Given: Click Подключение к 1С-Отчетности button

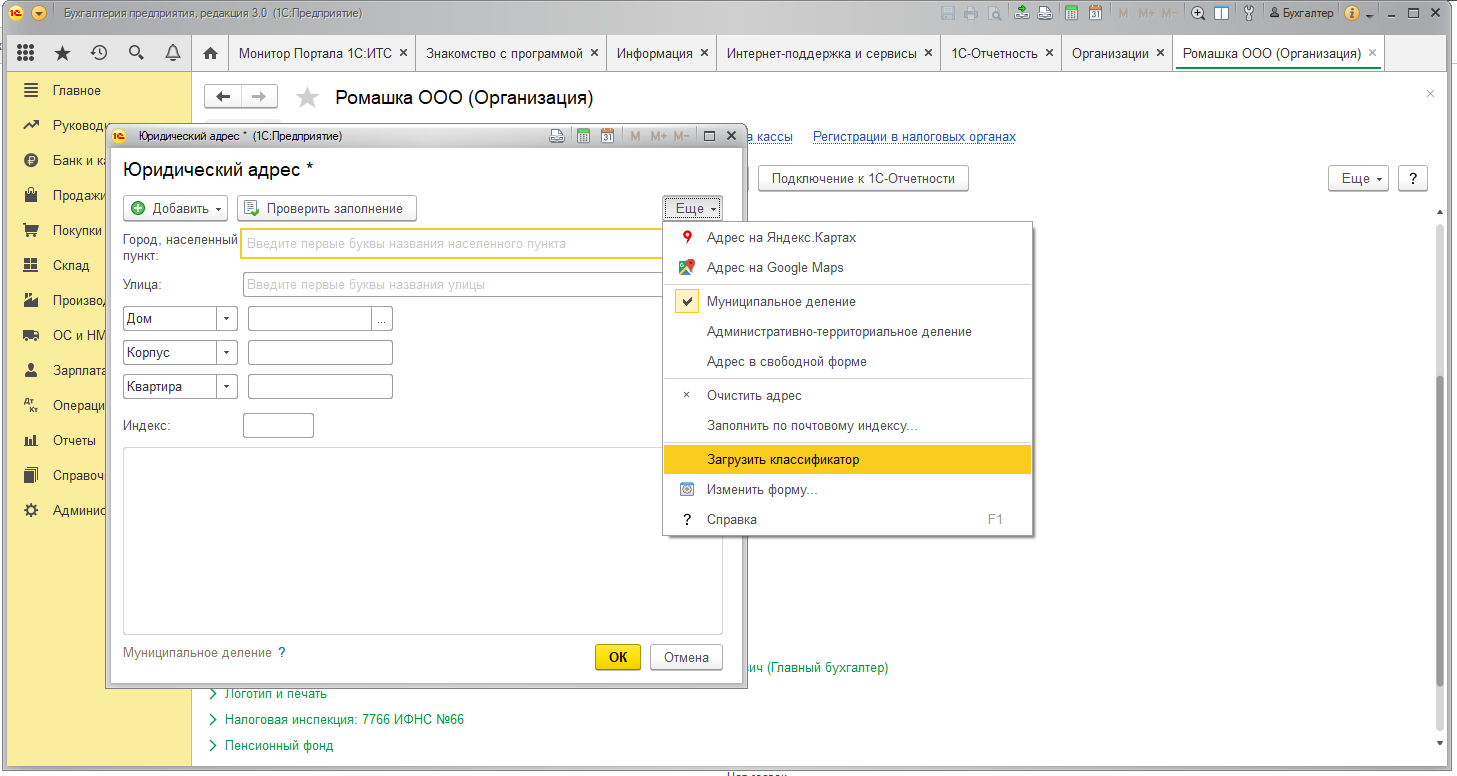Looking at the screenshot, I should tap(864, 178).
